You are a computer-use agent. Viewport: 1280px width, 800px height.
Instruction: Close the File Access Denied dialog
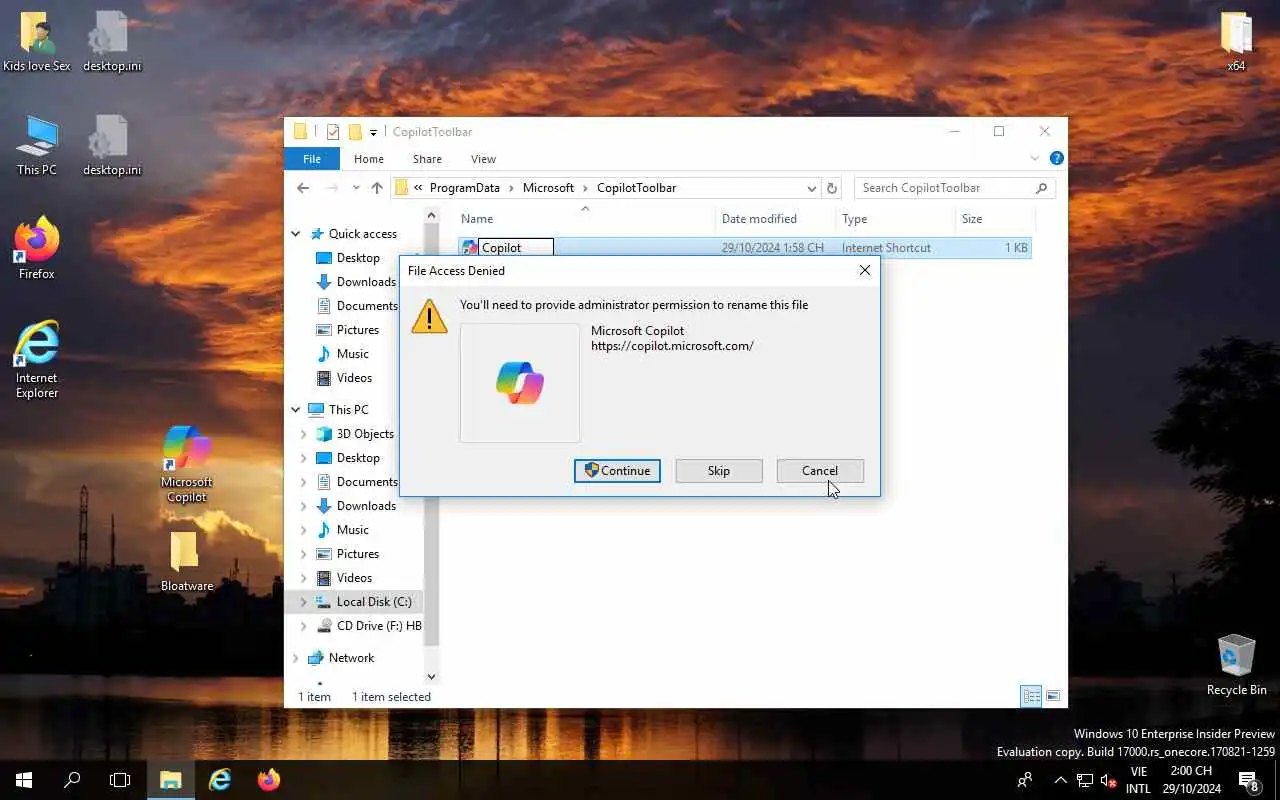[x=865, y=270]
